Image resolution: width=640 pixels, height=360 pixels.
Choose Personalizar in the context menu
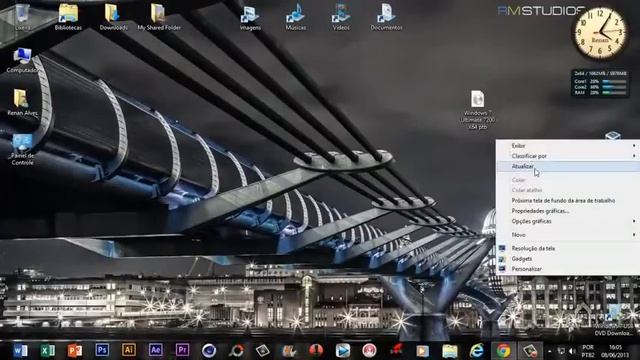(x=568, y=269)
